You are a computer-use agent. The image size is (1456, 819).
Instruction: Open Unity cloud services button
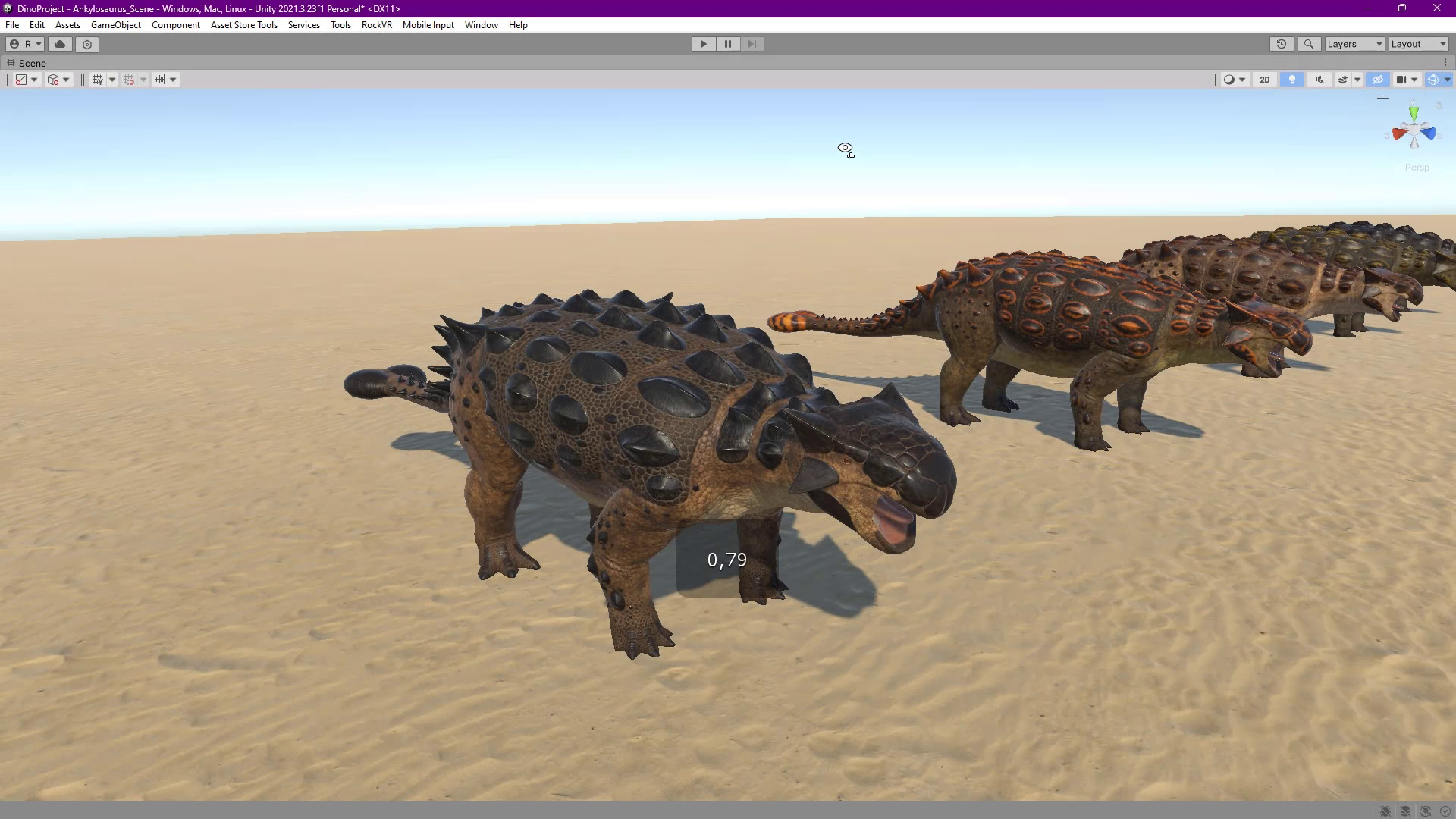click(x=61, y=44)
